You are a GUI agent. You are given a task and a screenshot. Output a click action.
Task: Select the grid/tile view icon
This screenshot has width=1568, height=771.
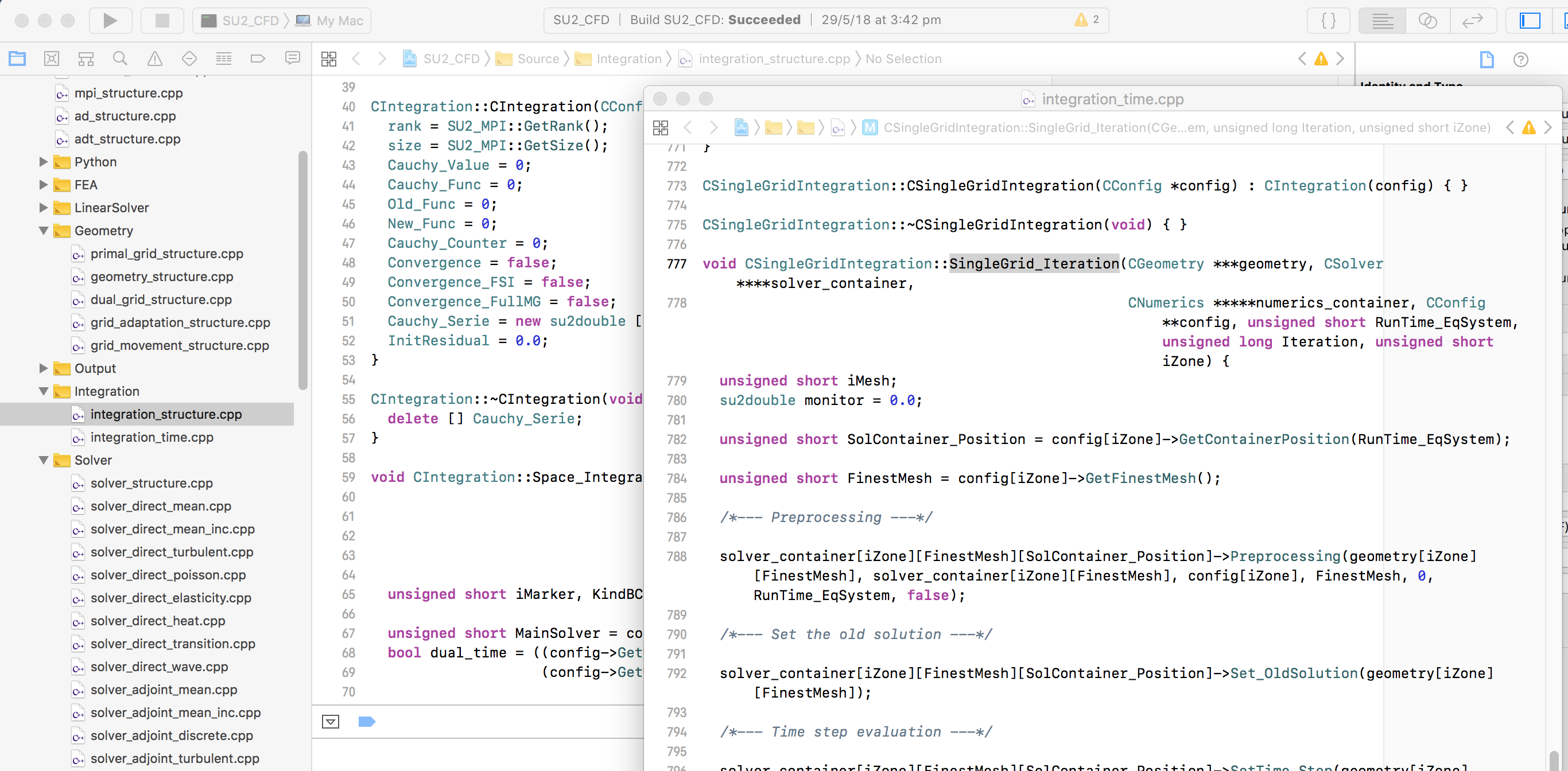[x=328, y=58]
